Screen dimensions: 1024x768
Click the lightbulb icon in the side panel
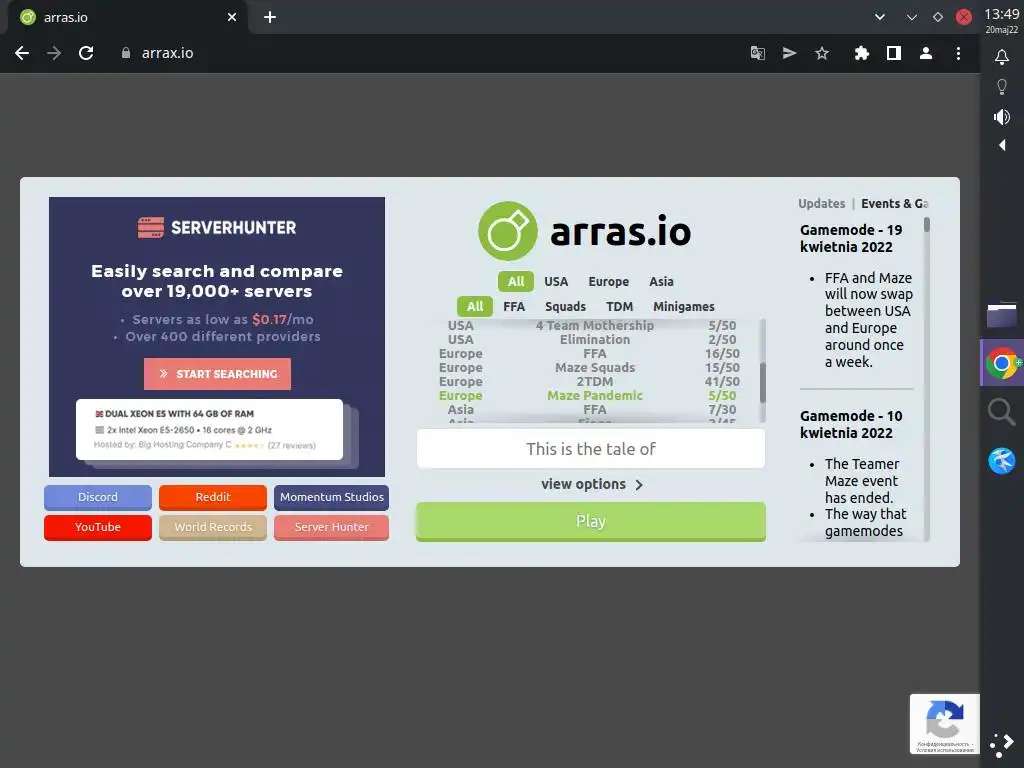[x=1002, y=87]
